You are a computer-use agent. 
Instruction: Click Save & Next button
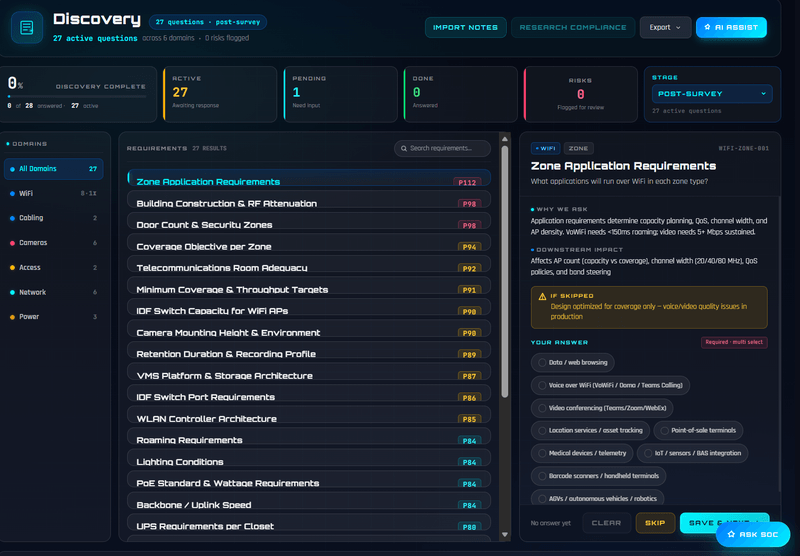724,523
